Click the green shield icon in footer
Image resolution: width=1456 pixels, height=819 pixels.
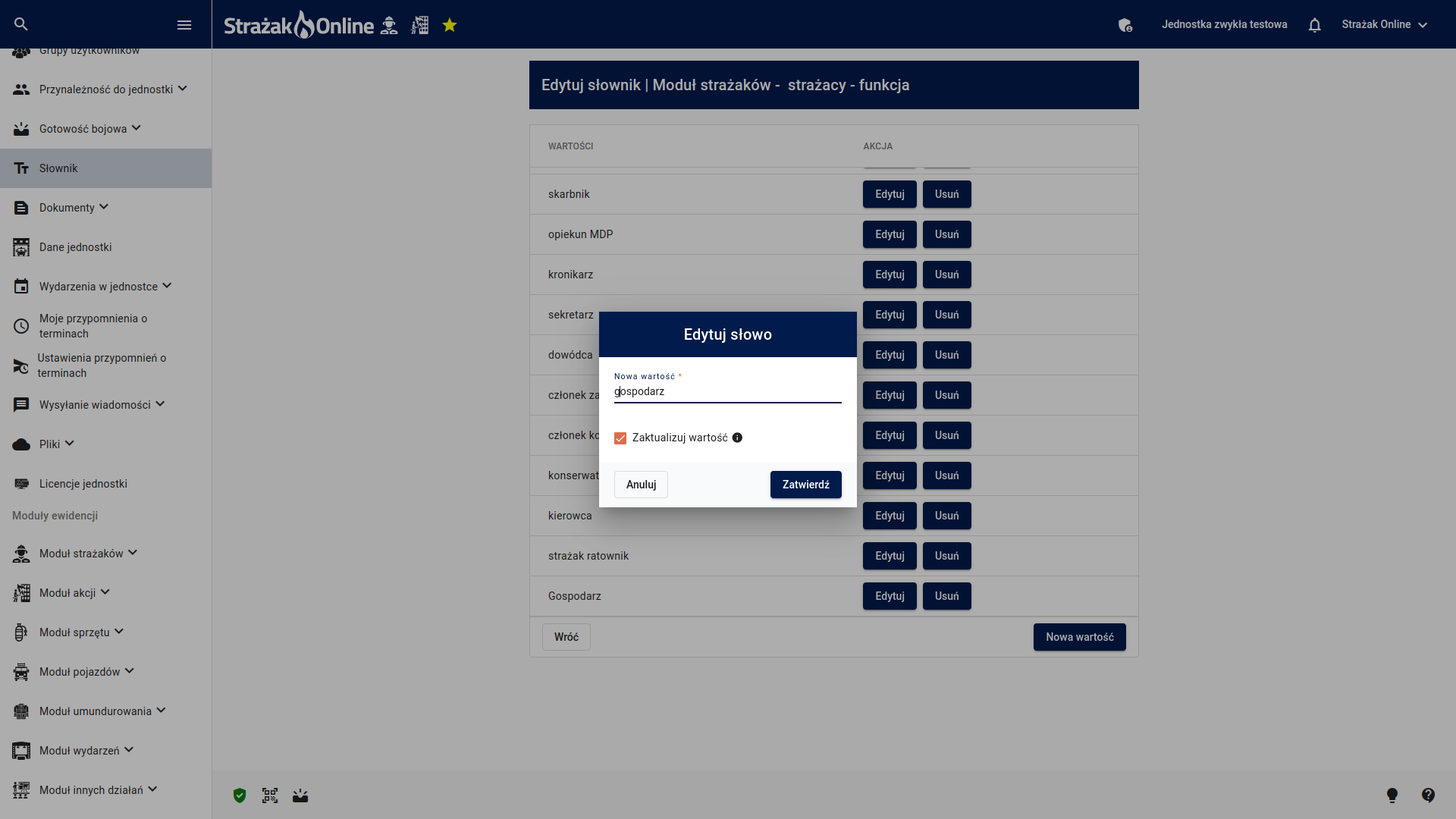coord(240,795)
